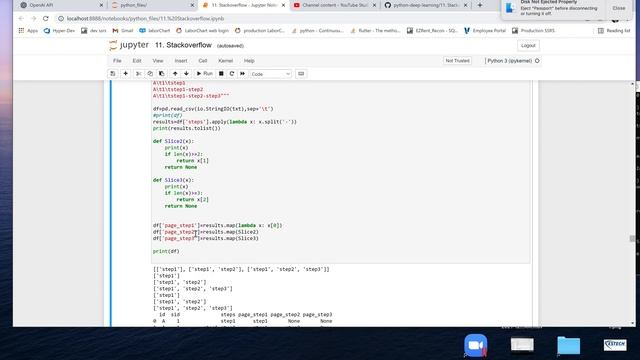640x360 pixels.
Task: Click the Logout button
Action: point(528,46)
